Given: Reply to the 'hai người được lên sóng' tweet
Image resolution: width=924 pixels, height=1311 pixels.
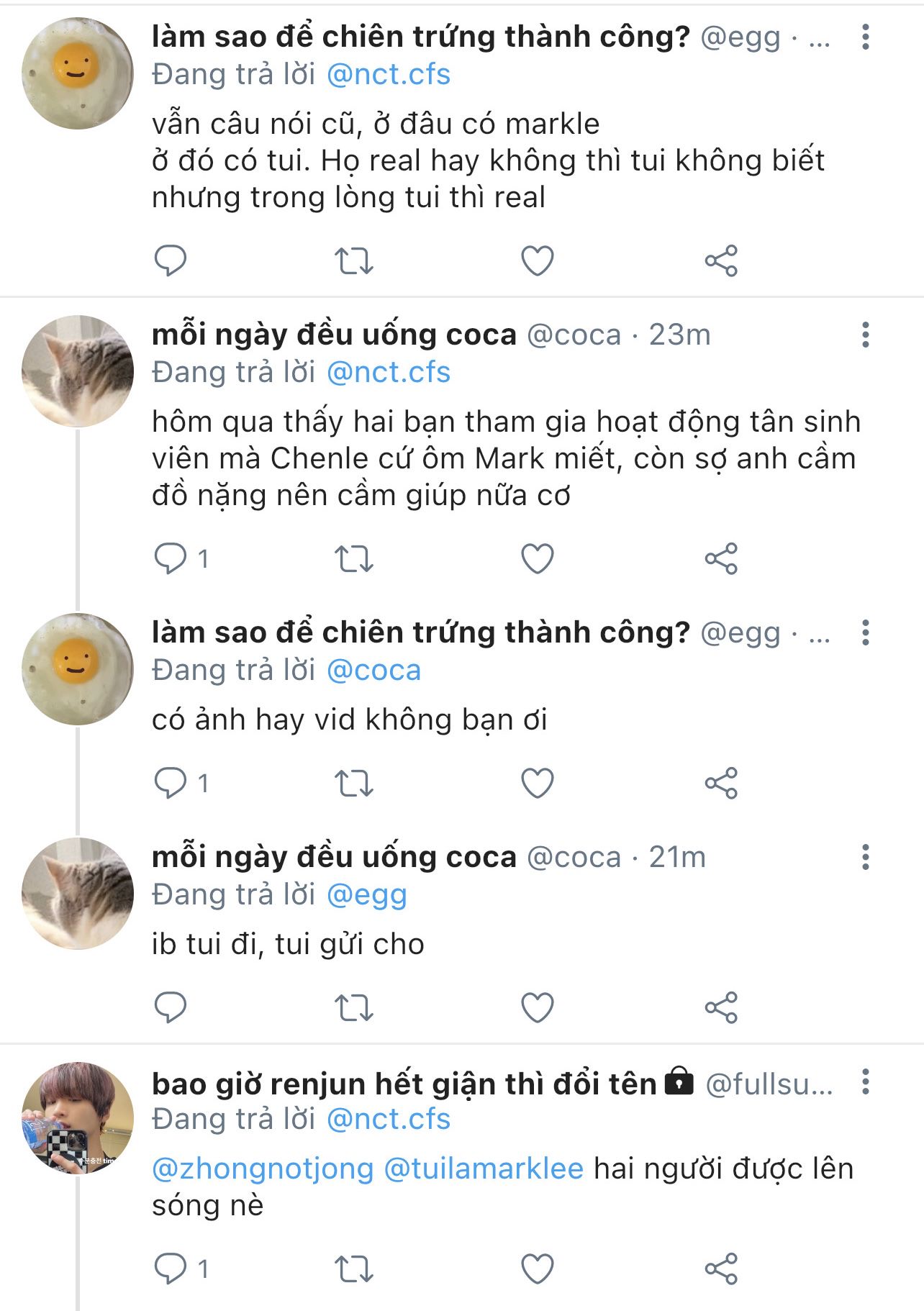Looking at the screenshot, I should coord(171,1269).
